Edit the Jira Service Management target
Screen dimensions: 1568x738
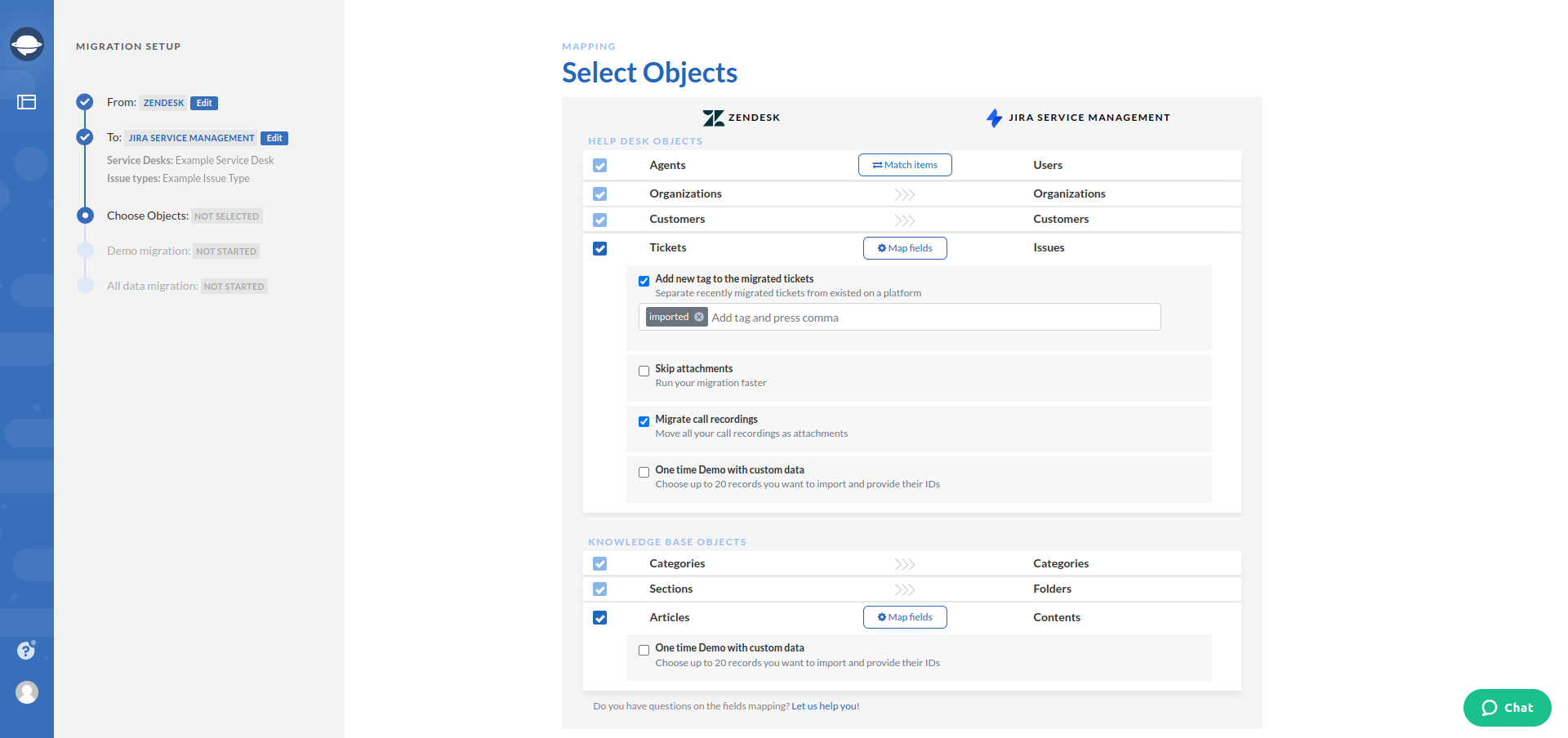click(x=274, y=138)
